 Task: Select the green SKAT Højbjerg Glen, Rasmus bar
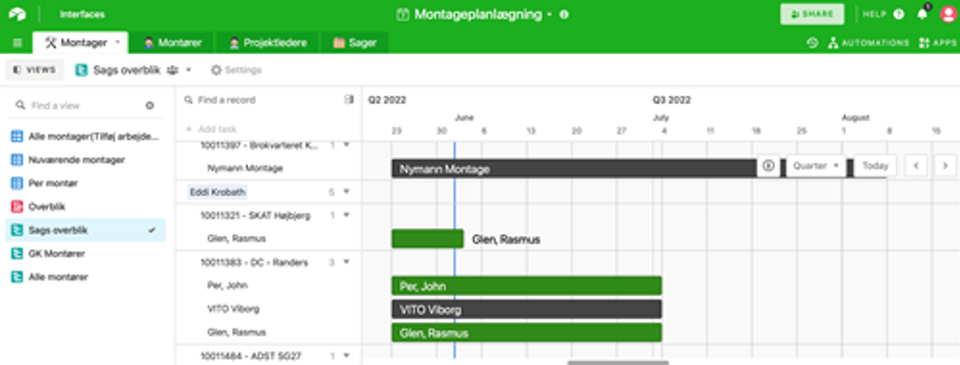427,239
